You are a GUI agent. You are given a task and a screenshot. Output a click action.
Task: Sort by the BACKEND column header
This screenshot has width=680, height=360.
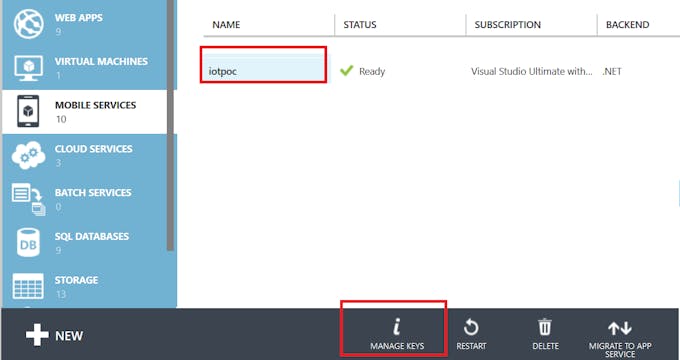click(x=628, y=25)
